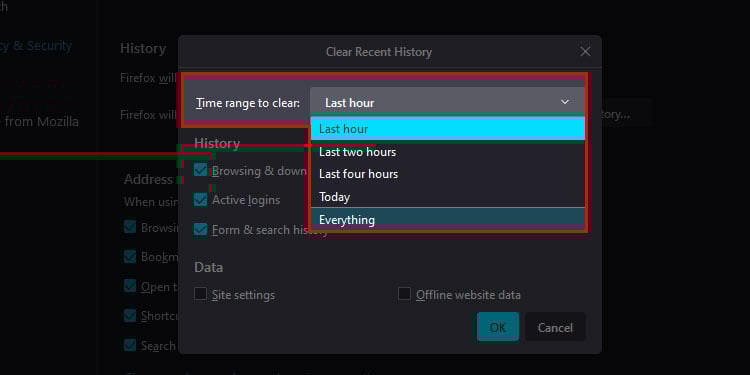The image size is (750, 375).
Task: Enable Offline website data checkbox
Action: [404, 294]
